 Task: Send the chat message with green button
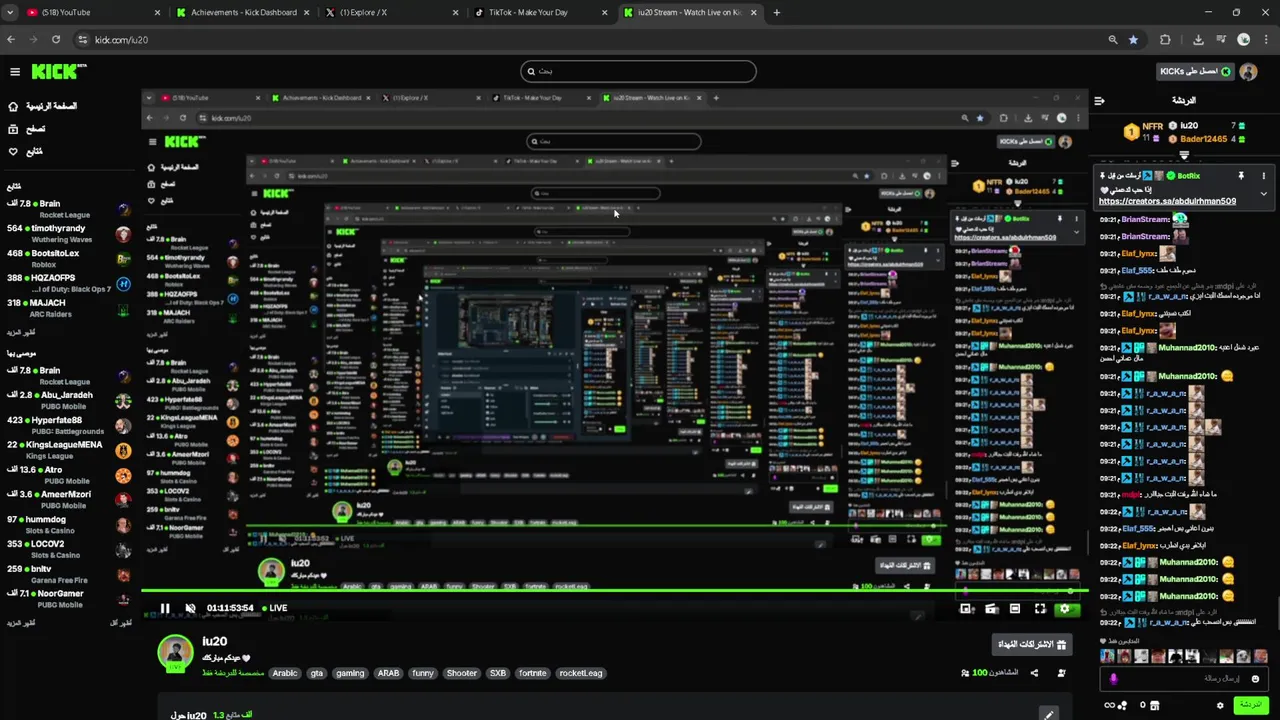1250,705
